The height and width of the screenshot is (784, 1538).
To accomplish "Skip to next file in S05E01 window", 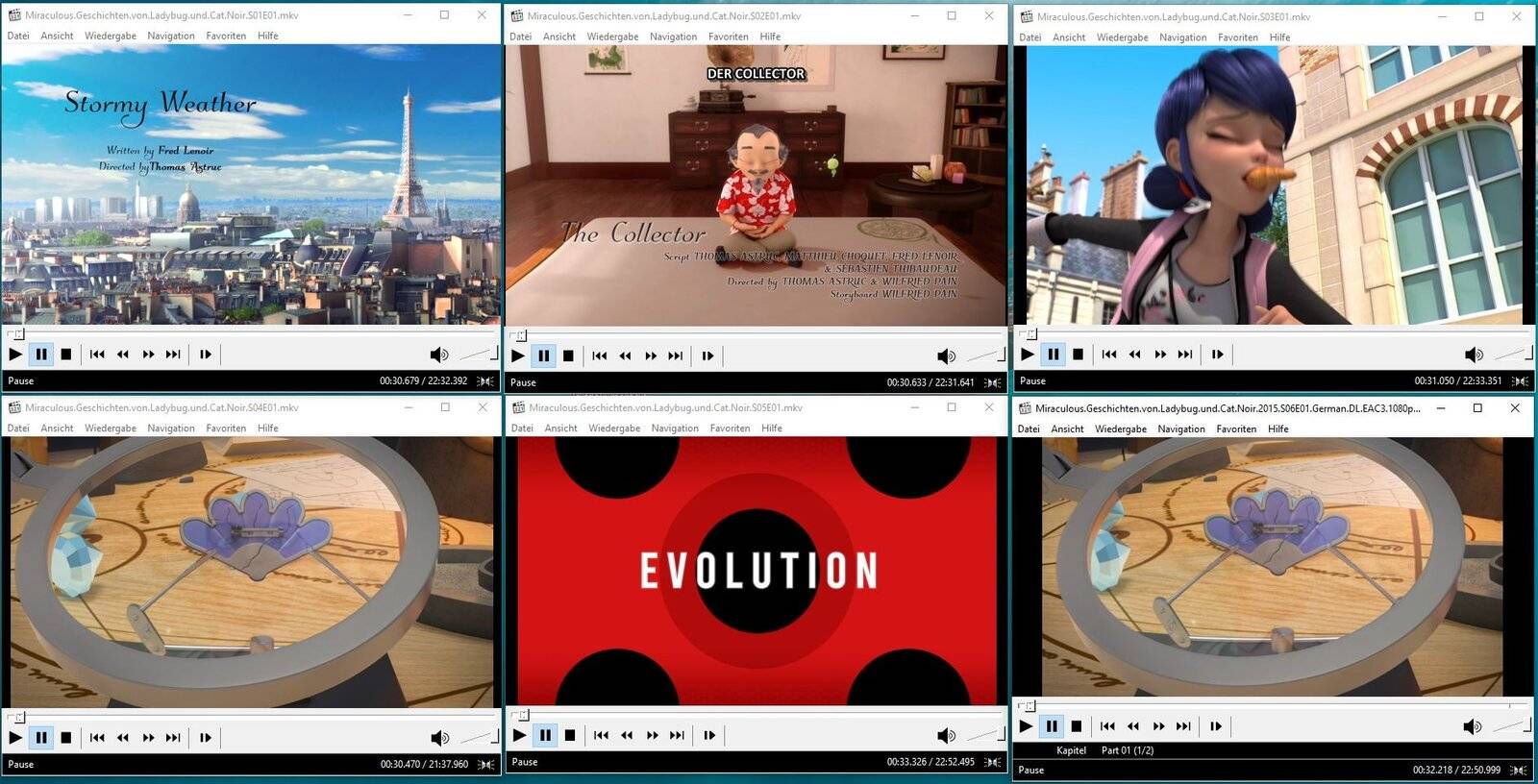I will 678,736.
